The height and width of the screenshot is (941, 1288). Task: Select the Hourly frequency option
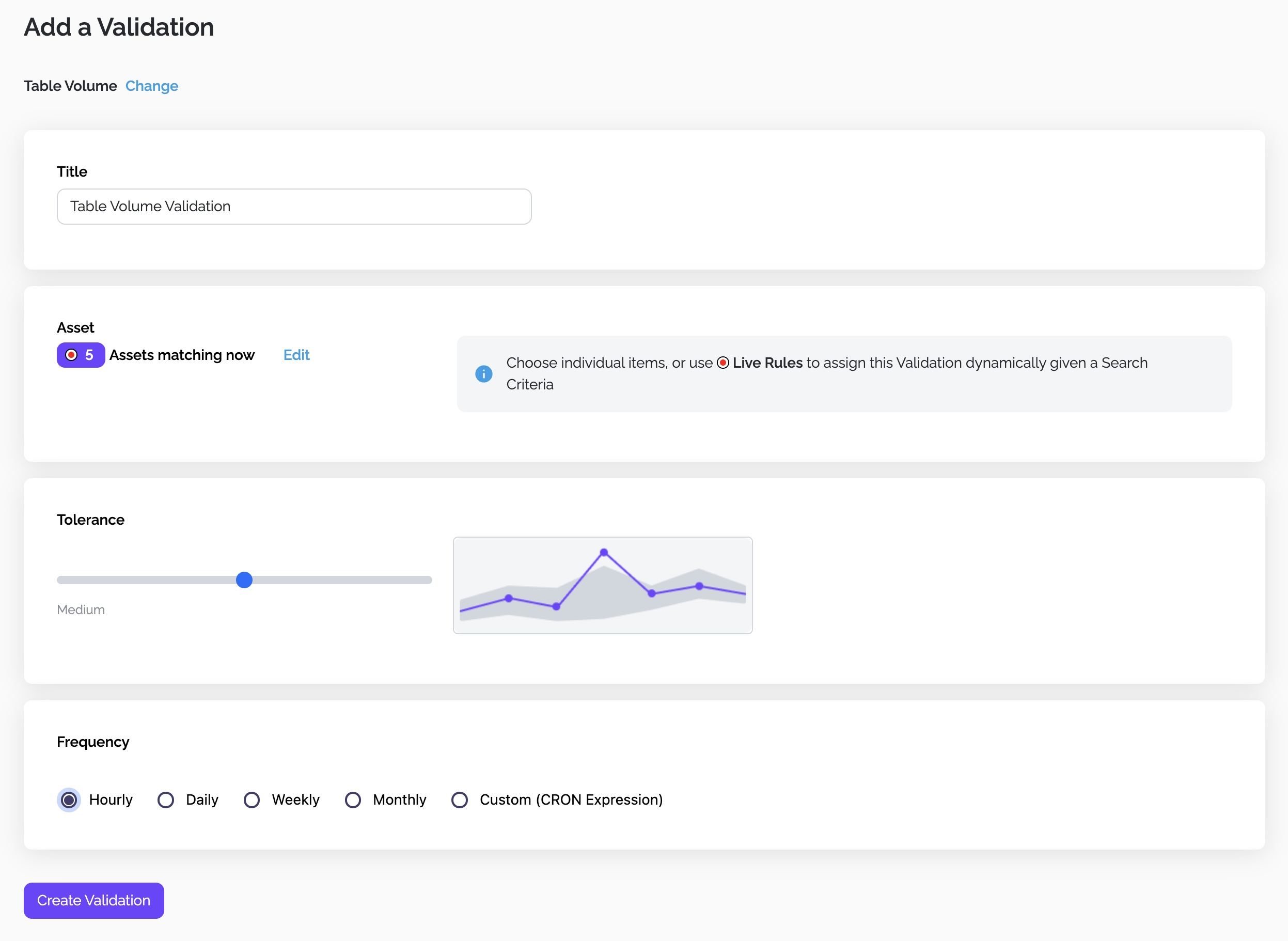coord(68,799)
